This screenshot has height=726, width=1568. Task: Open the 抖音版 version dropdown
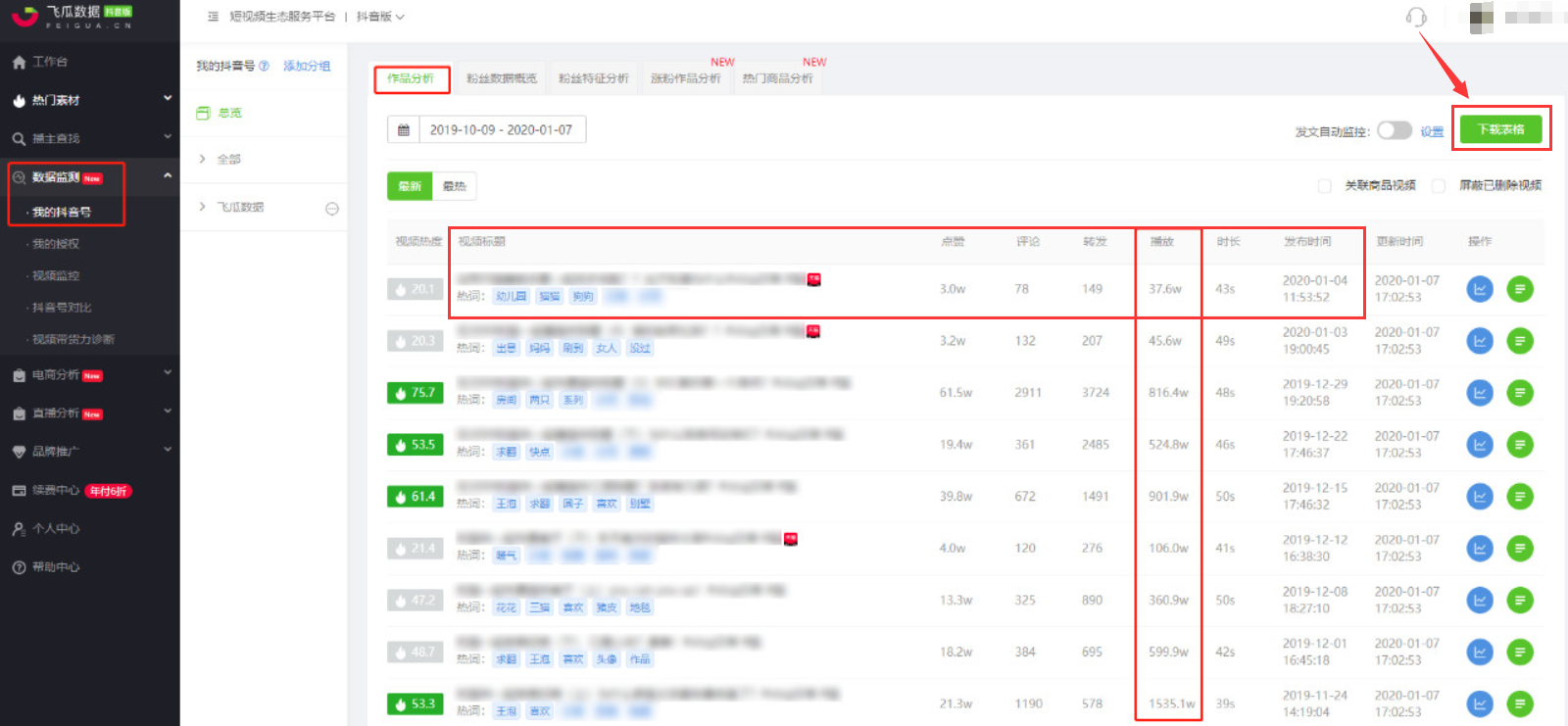[x=380, y=17]
